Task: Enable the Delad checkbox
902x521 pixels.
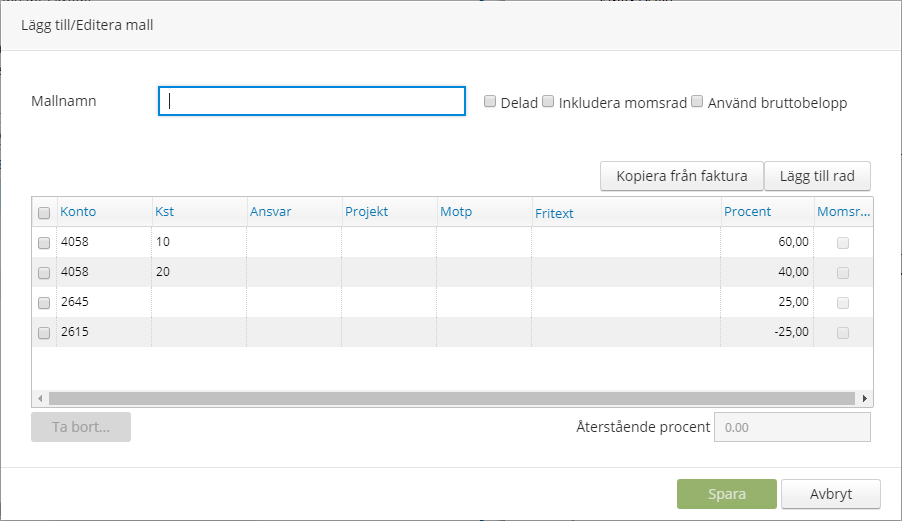Action: pos(490,102)
